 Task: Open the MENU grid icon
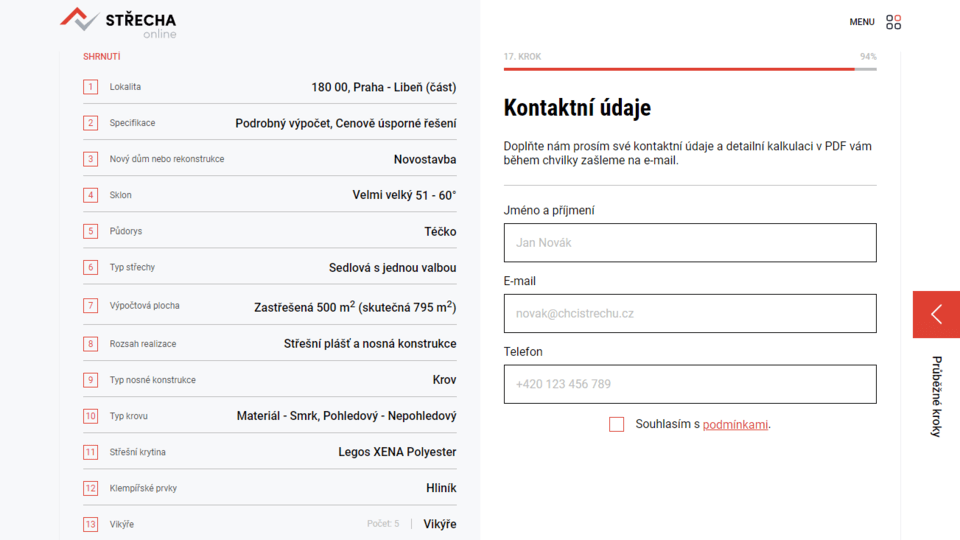(893, 22)
